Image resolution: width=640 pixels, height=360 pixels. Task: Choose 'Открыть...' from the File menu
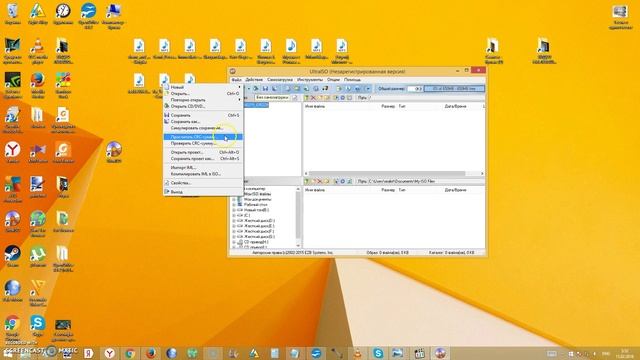203,94
